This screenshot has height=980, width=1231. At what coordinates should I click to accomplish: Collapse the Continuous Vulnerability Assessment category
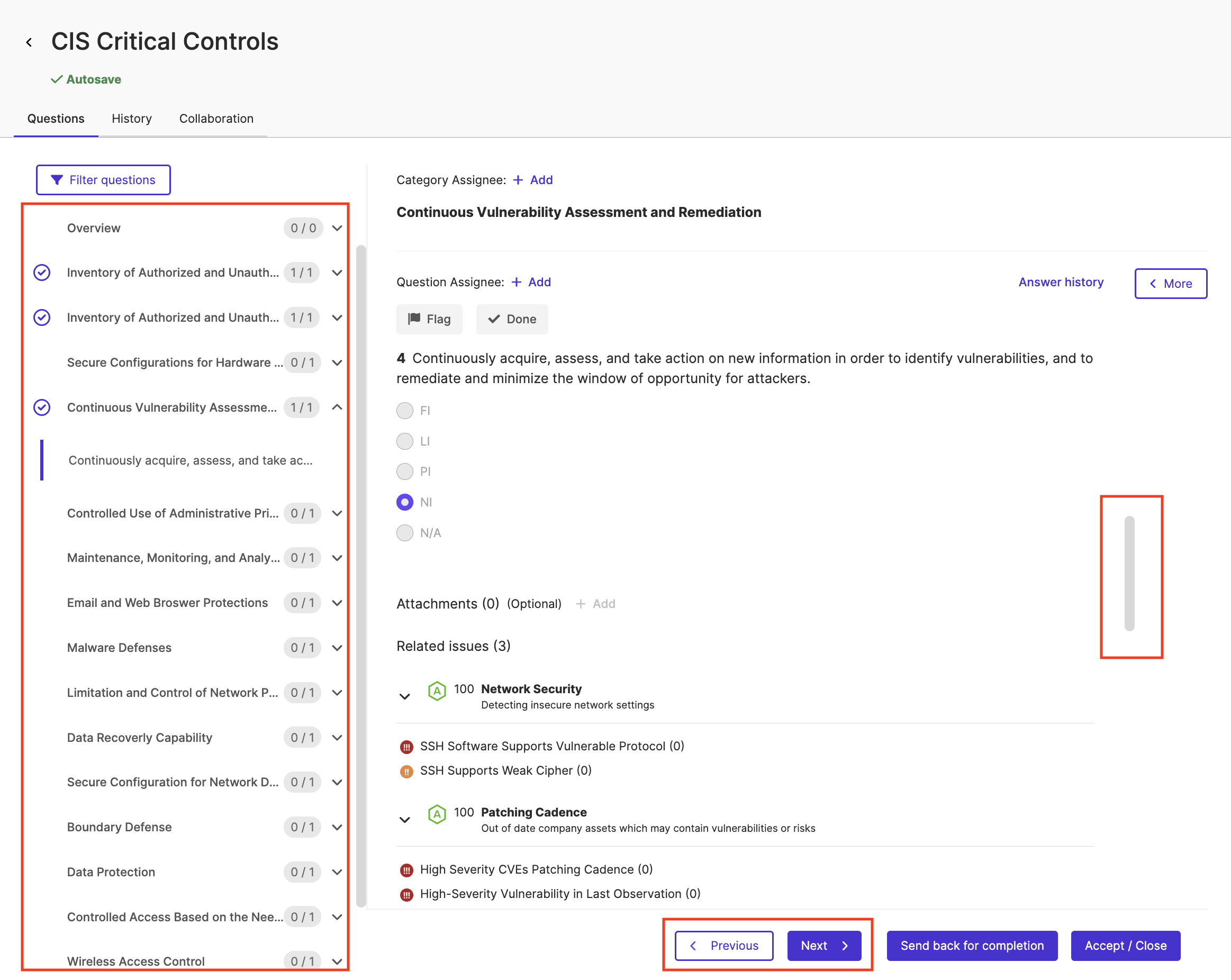[338, 407]
